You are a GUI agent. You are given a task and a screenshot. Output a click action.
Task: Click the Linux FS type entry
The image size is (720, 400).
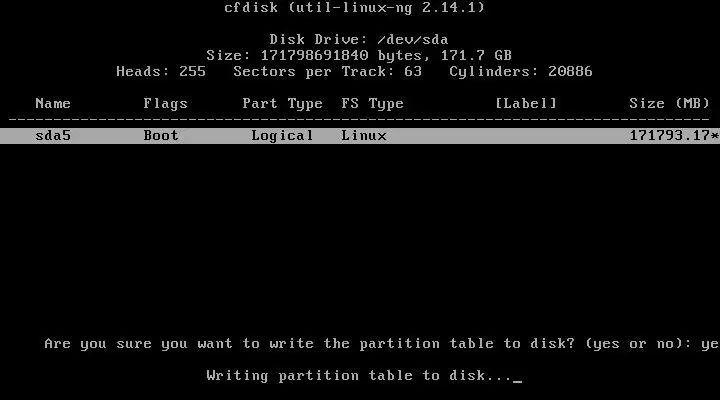(364, 135)
